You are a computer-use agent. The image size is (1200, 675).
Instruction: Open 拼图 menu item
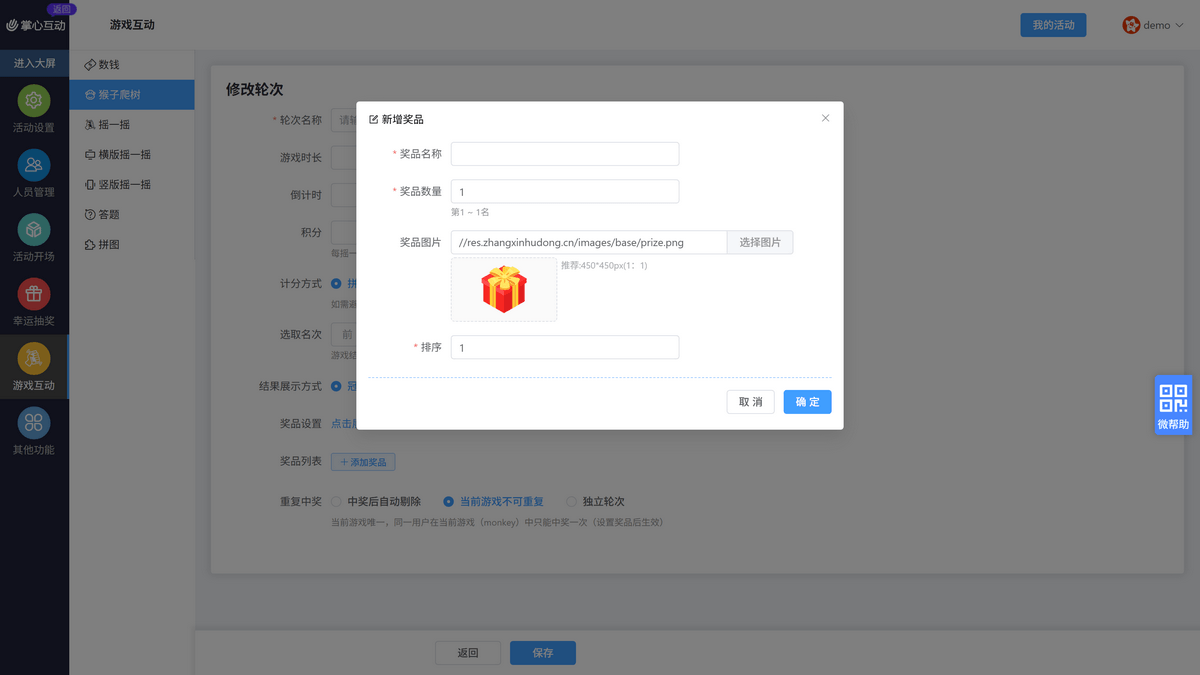[132, 245]
